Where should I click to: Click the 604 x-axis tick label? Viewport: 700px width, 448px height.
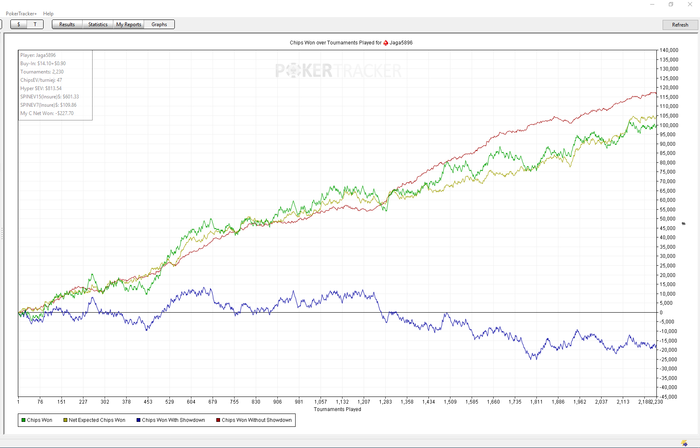tap(191, 402)
